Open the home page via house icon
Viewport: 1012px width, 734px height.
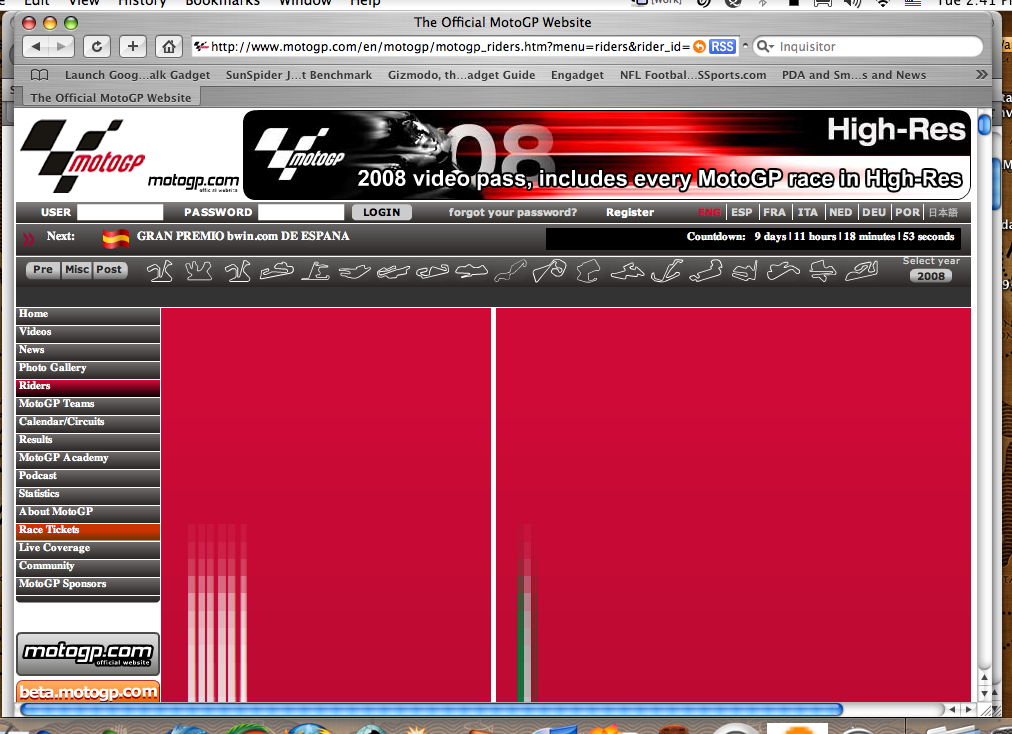tap(168, 46)
